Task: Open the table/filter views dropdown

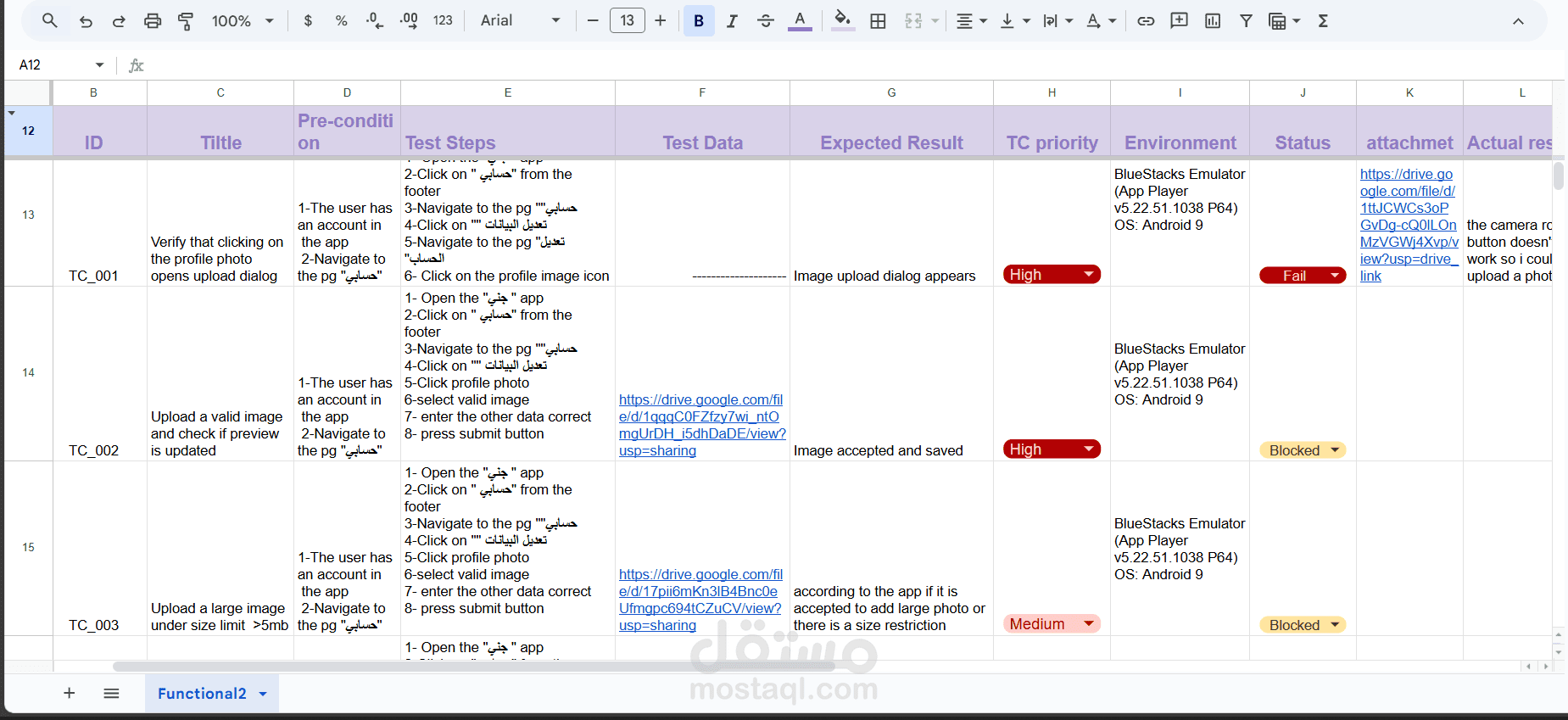Action: pyautogui.click(x=1284, y=21)
